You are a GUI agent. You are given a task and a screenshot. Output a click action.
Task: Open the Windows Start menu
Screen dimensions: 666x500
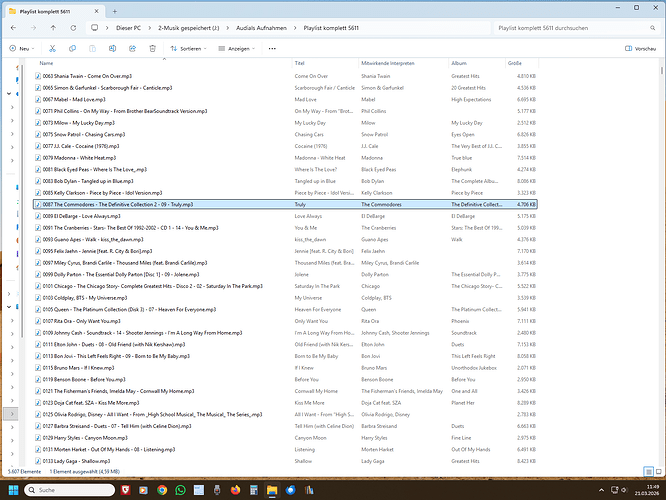[13, 490]
